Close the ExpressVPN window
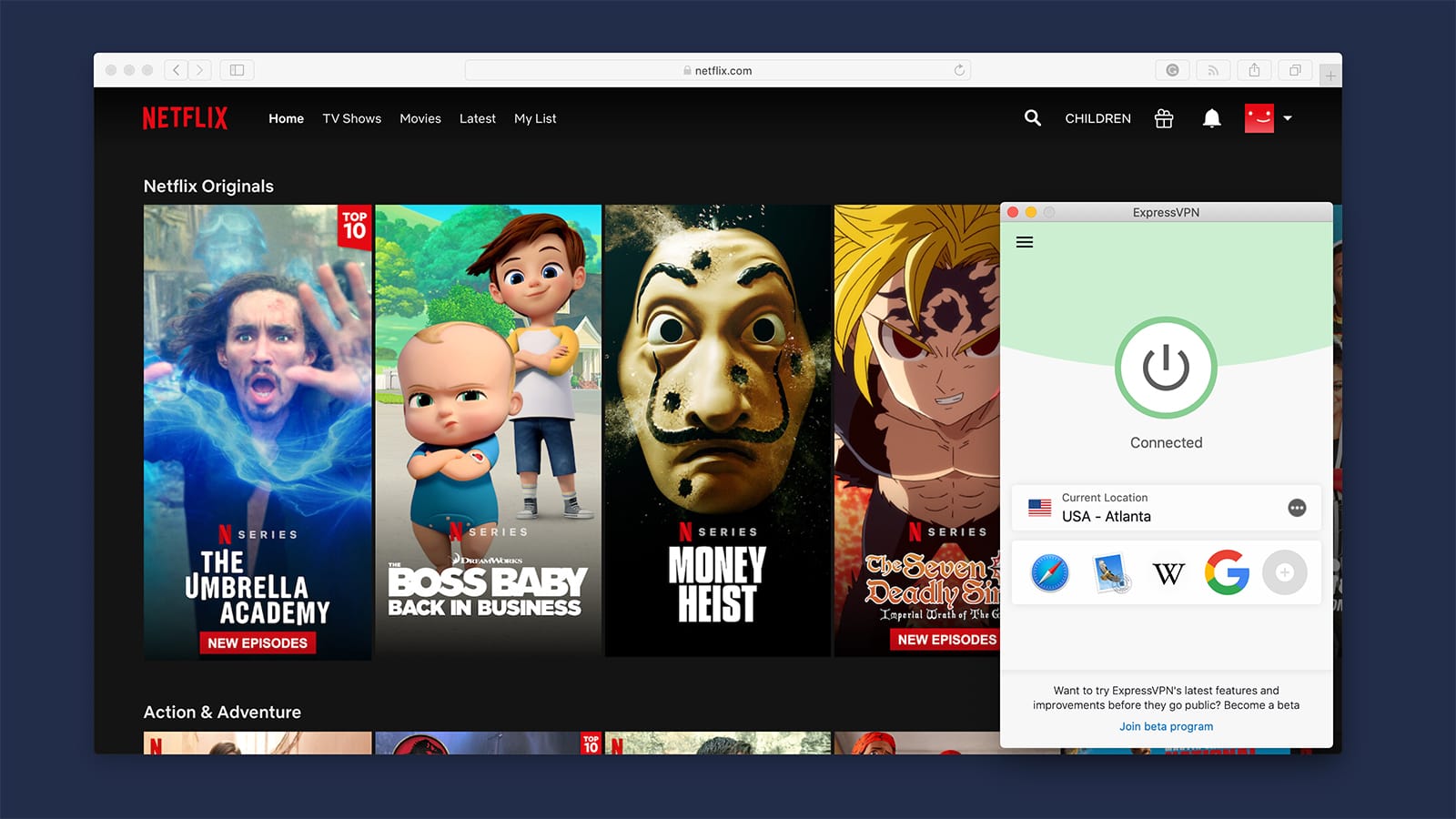The image size is (1456, 819). point(1013,212)
